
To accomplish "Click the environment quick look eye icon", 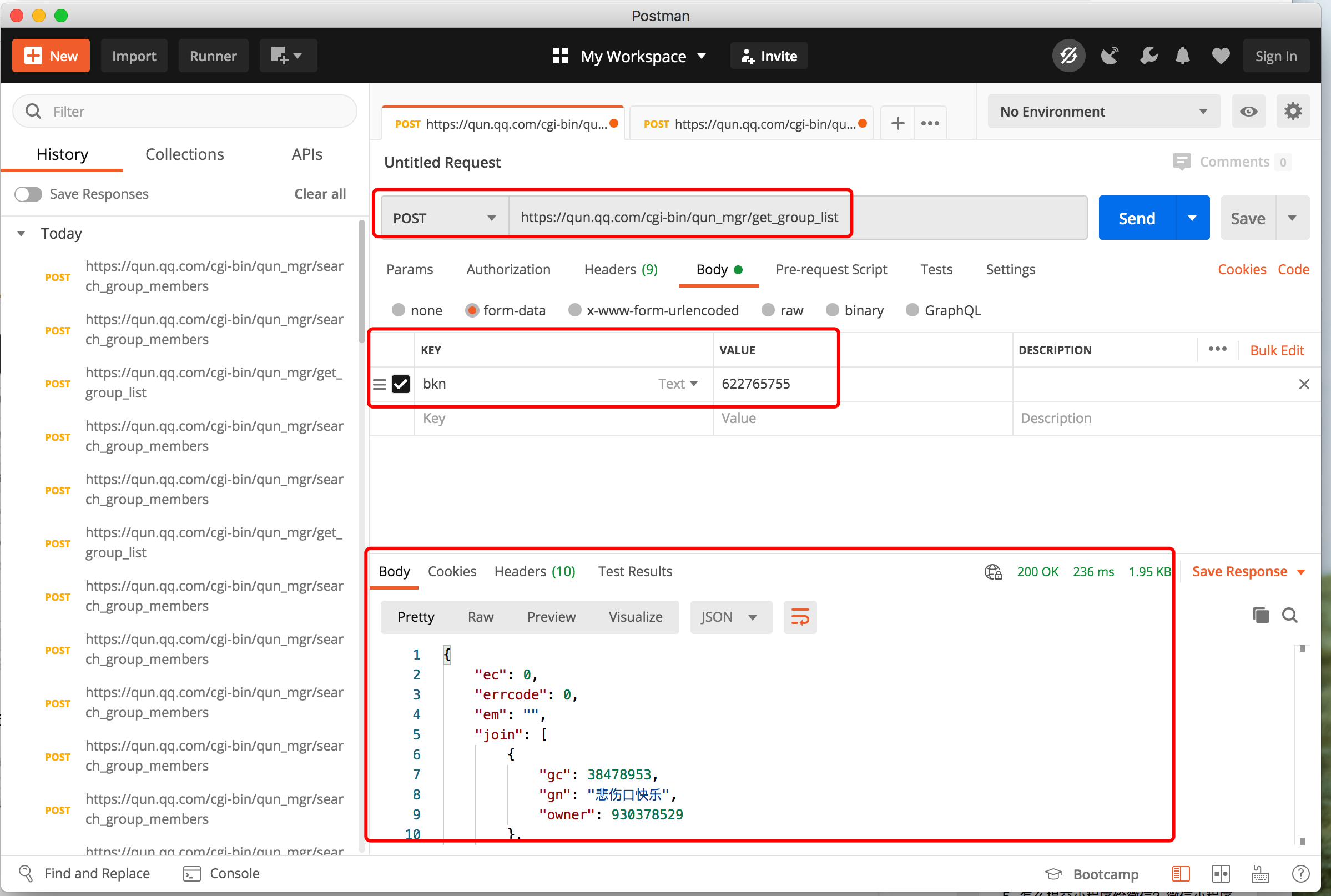I will [x=1248, y=112].
